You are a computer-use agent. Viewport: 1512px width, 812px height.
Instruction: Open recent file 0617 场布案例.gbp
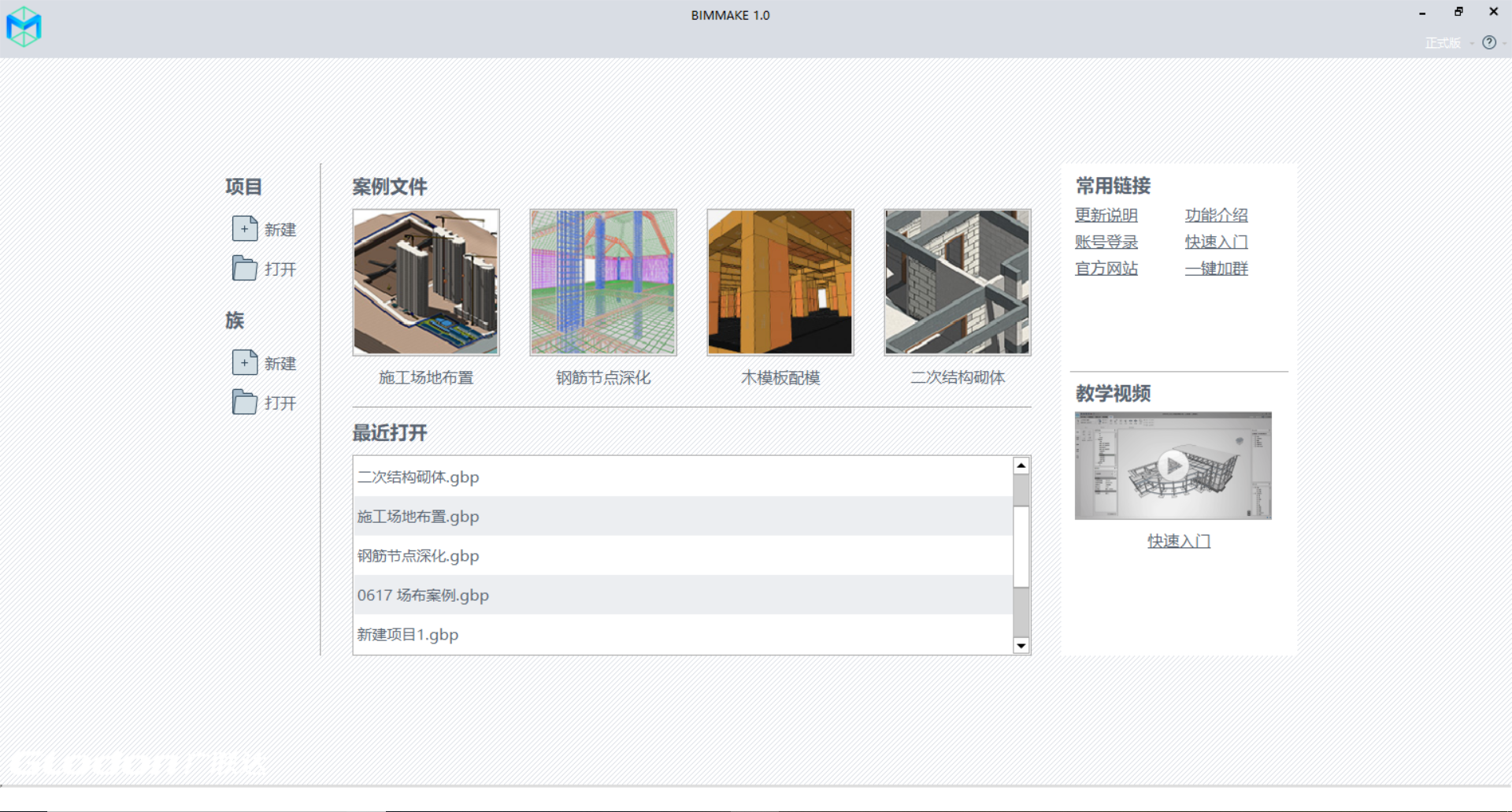(x=683, y=595)
